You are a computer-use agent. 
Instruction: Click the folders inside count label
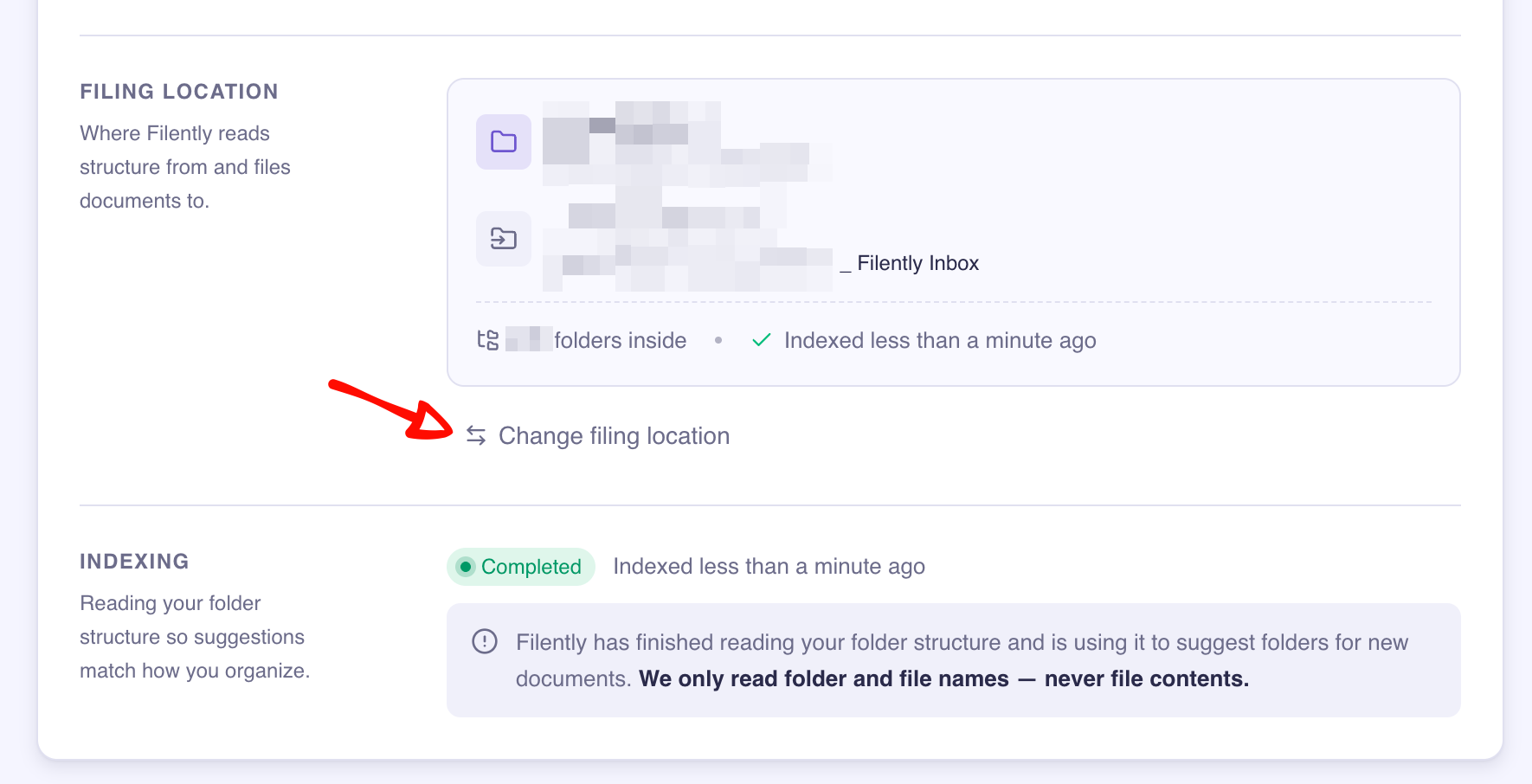point(596,340)
